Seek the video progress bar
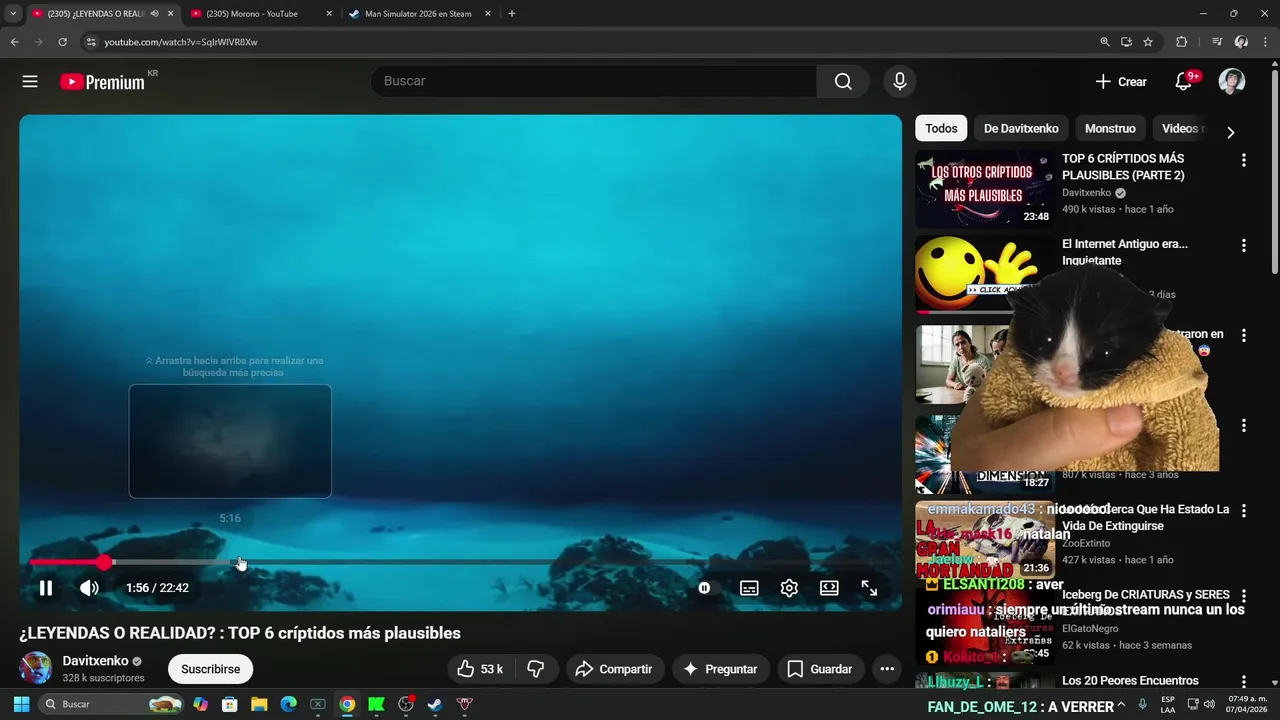 click(460, 562)
